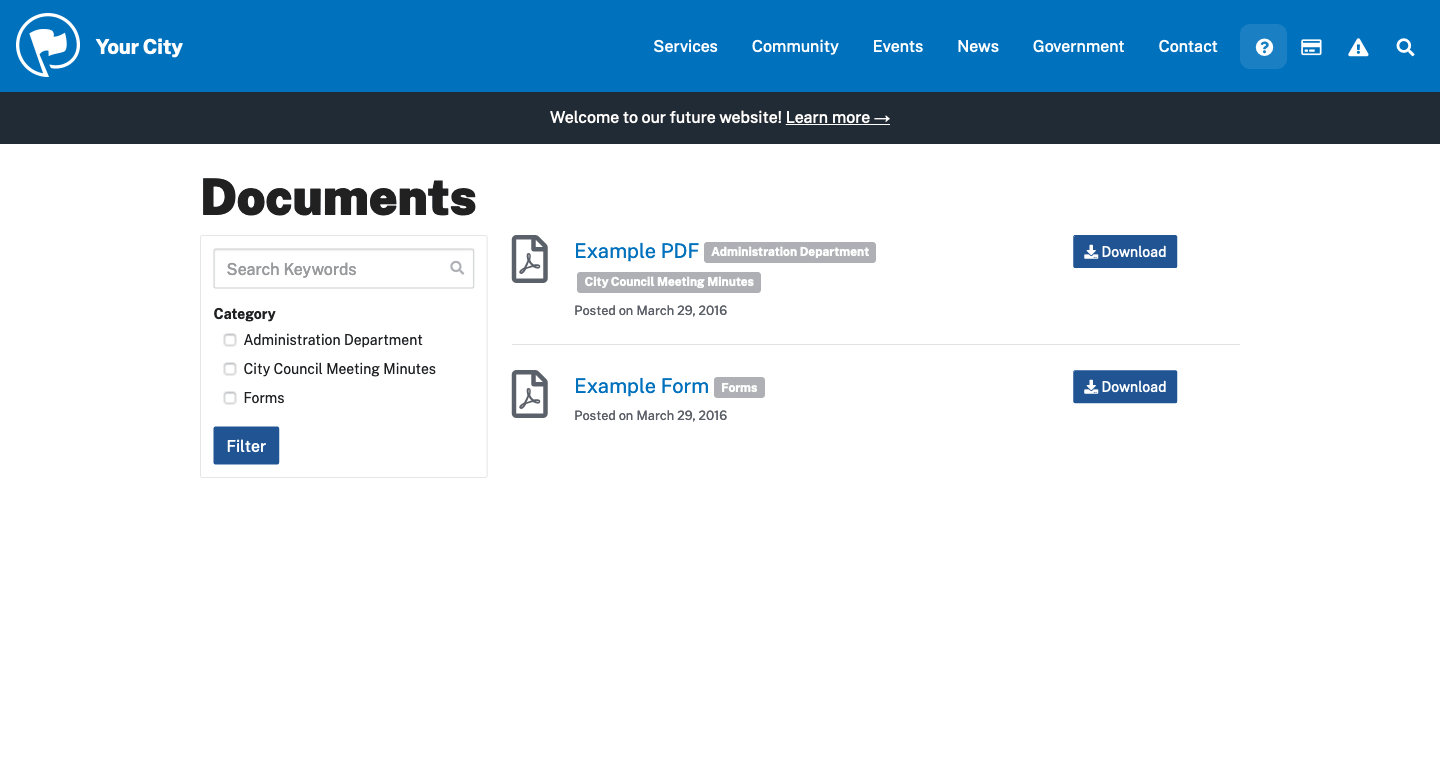Viewport: 1440px width, 775px height.
Task: Click the Category filter label
Action: tap(244, 314)
